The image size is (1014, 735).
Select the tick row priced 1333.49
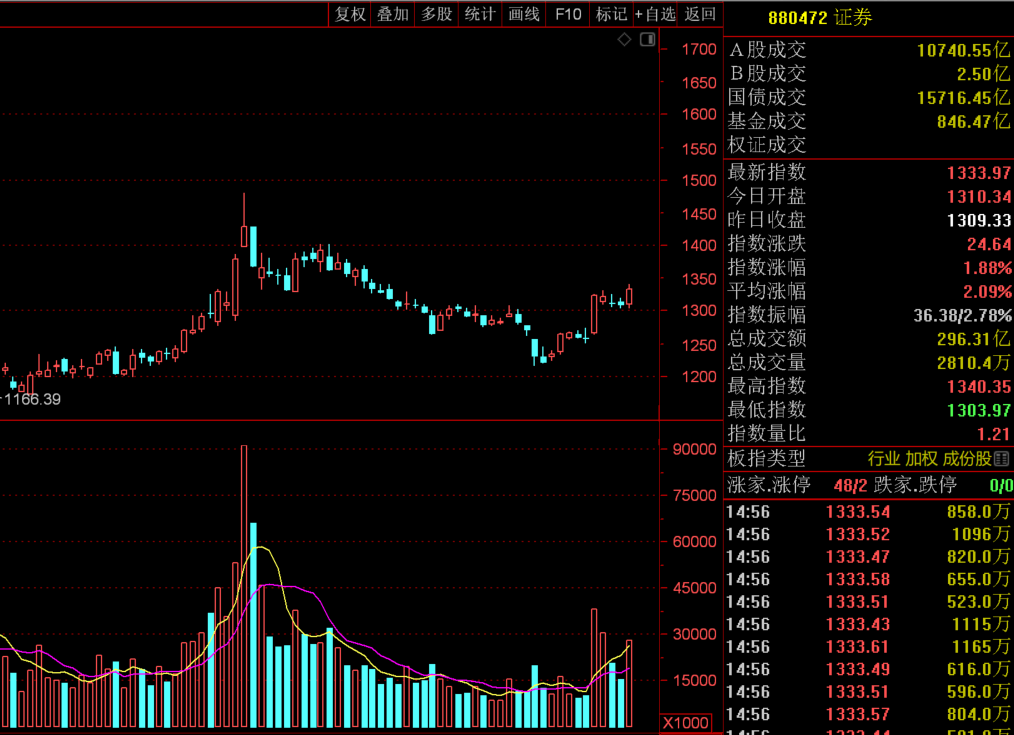pos(868,670)
